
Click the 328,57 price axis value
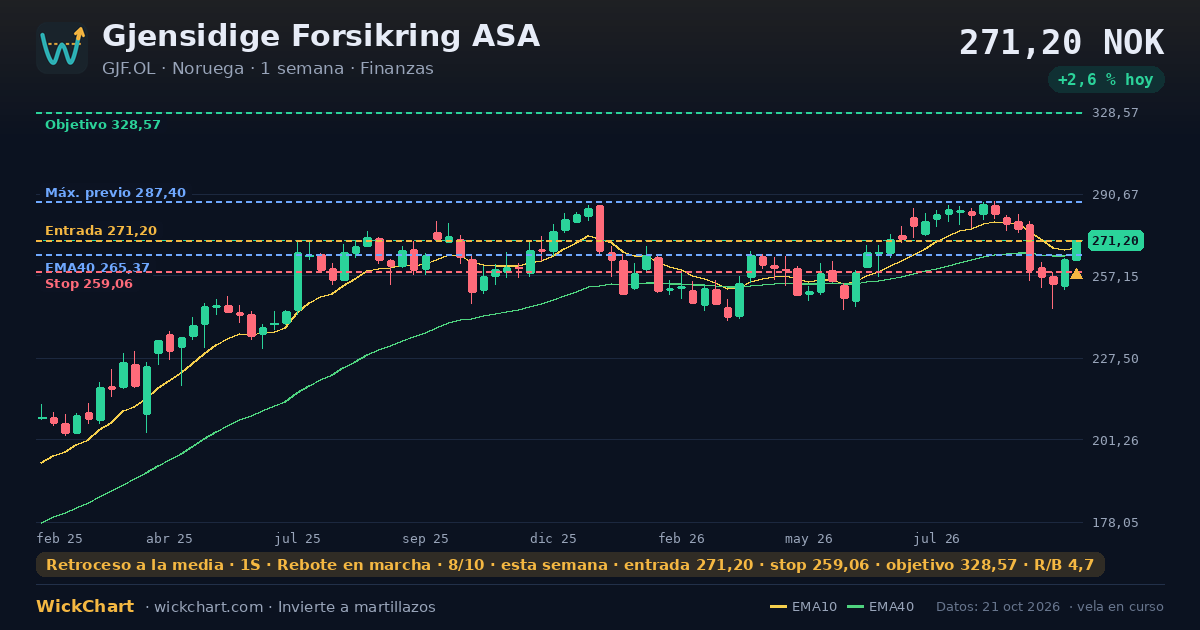[1115, 113]
